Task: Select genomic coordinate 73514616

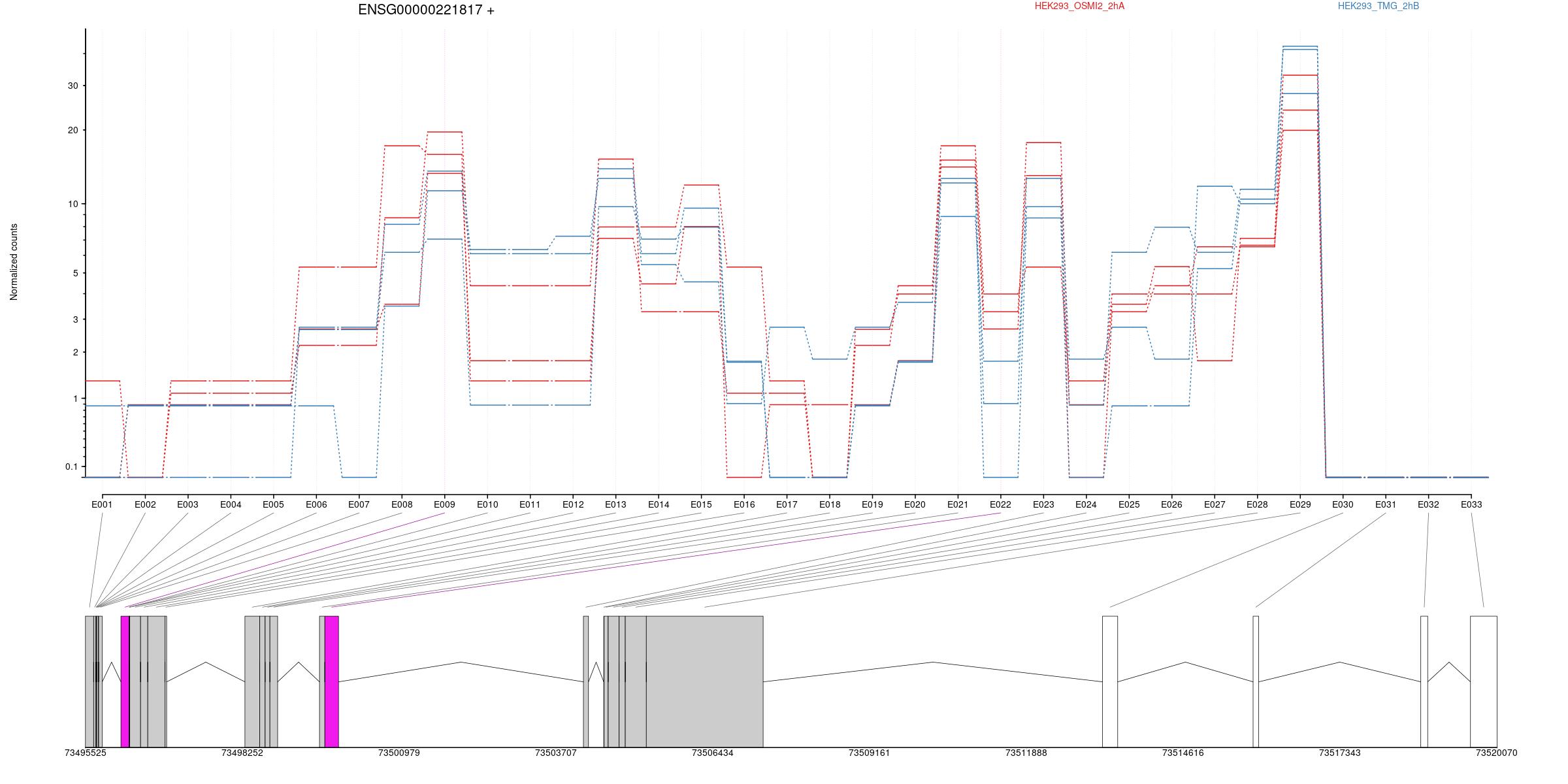Action: point(1183,753)
